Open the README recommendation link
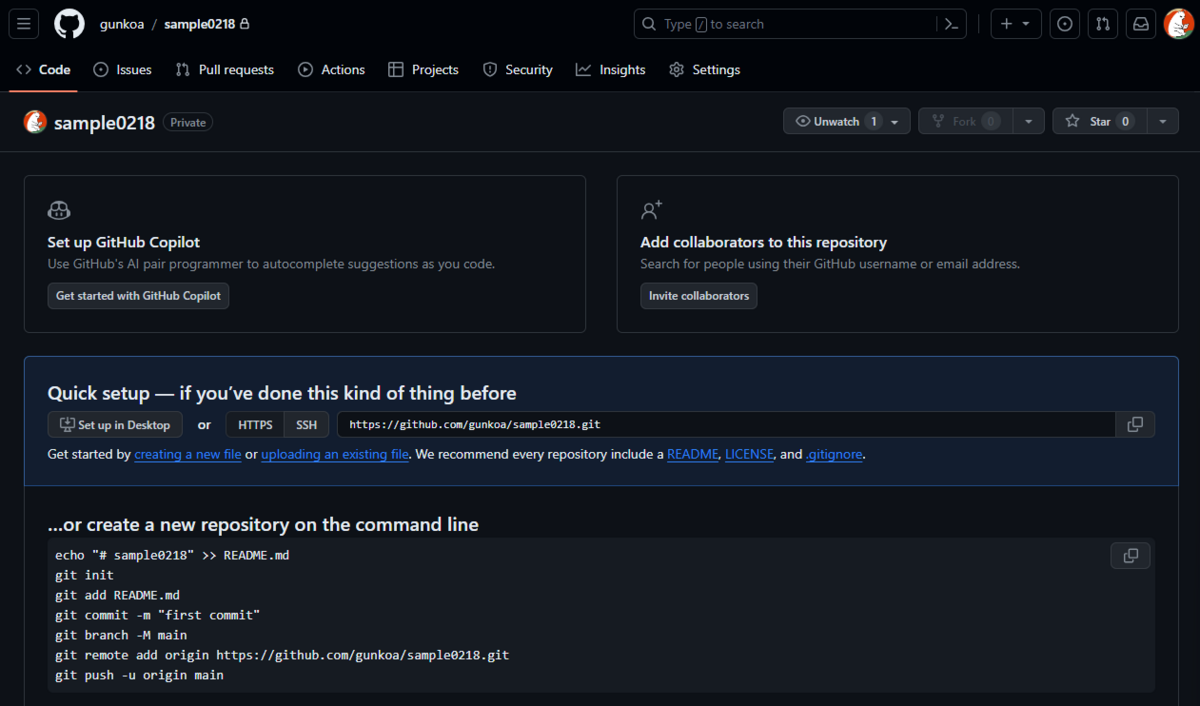The image size is (1200, 706). pos(693,454)
